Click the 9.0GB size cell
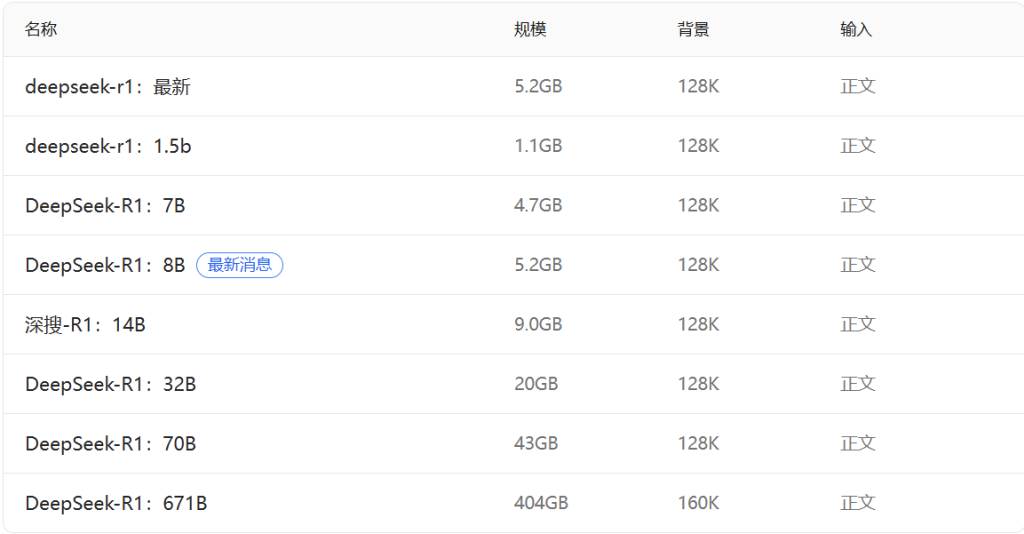Screen dimensions: 1024x534 pyautogui.click(x=538, y=325)
